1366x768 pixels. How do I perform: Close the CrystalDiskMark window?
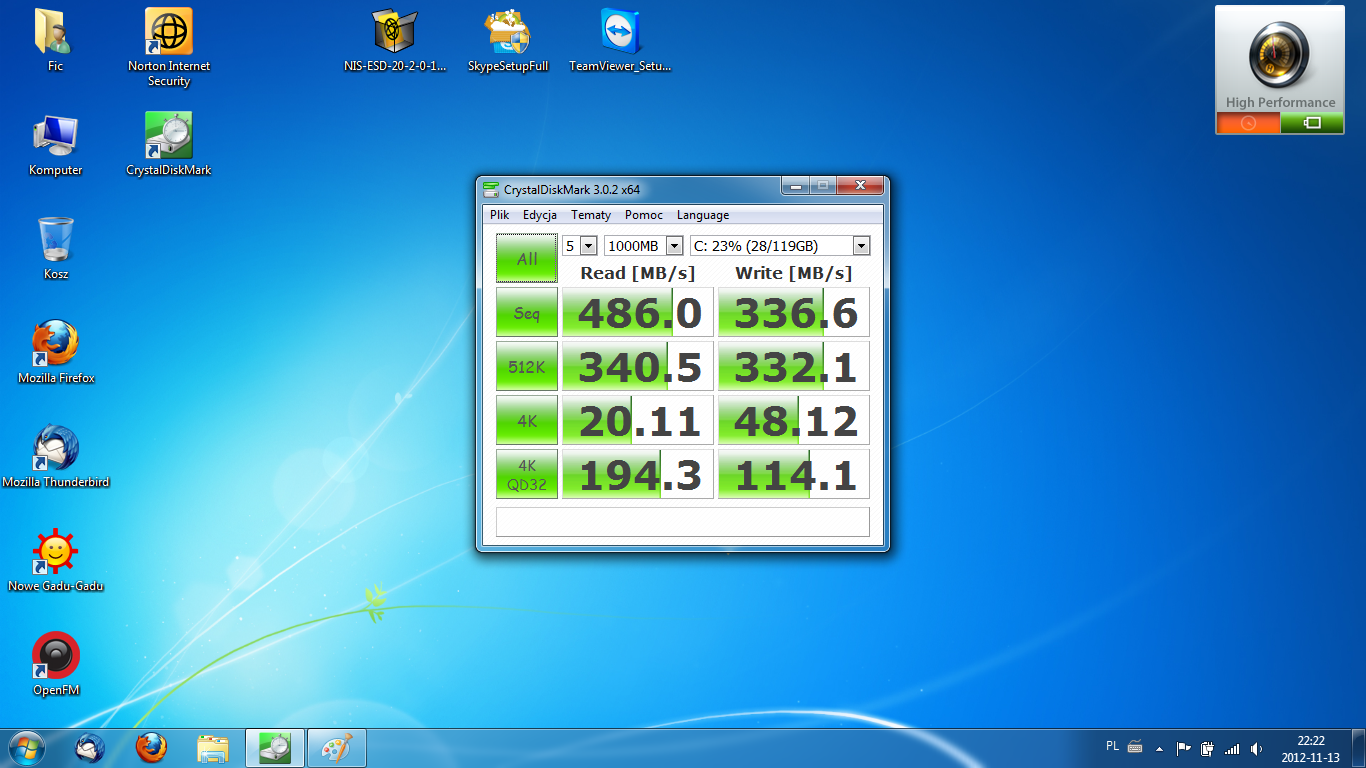(x=860, y=186)
